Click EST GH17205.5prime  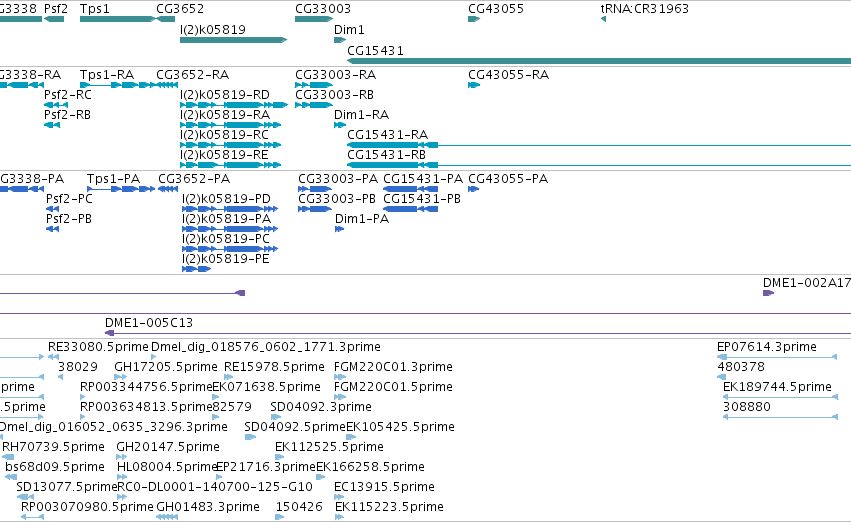pos(120,377)
